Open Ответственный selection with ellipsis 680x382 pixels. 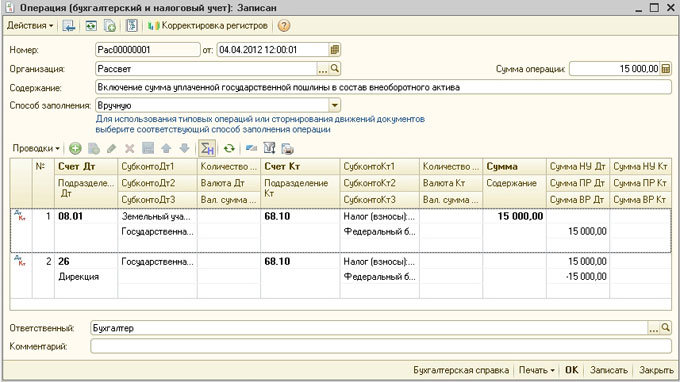click(654, 328)
